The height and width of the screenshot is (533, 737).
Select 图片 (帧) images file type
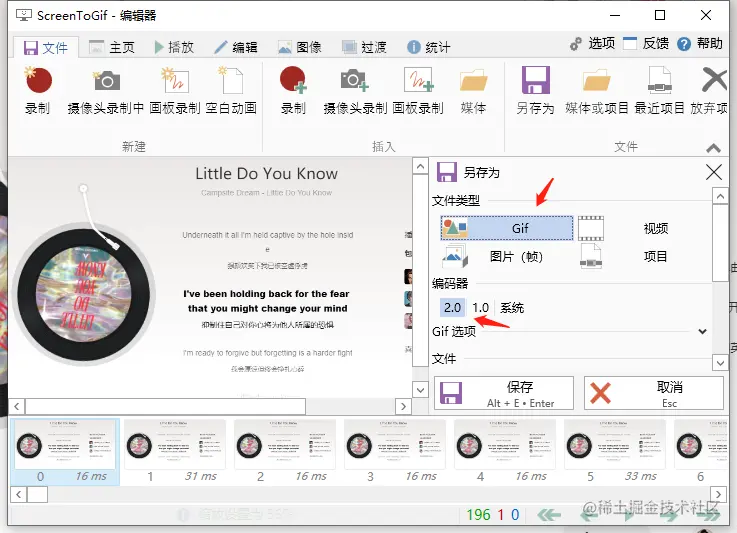coord(507,256)
